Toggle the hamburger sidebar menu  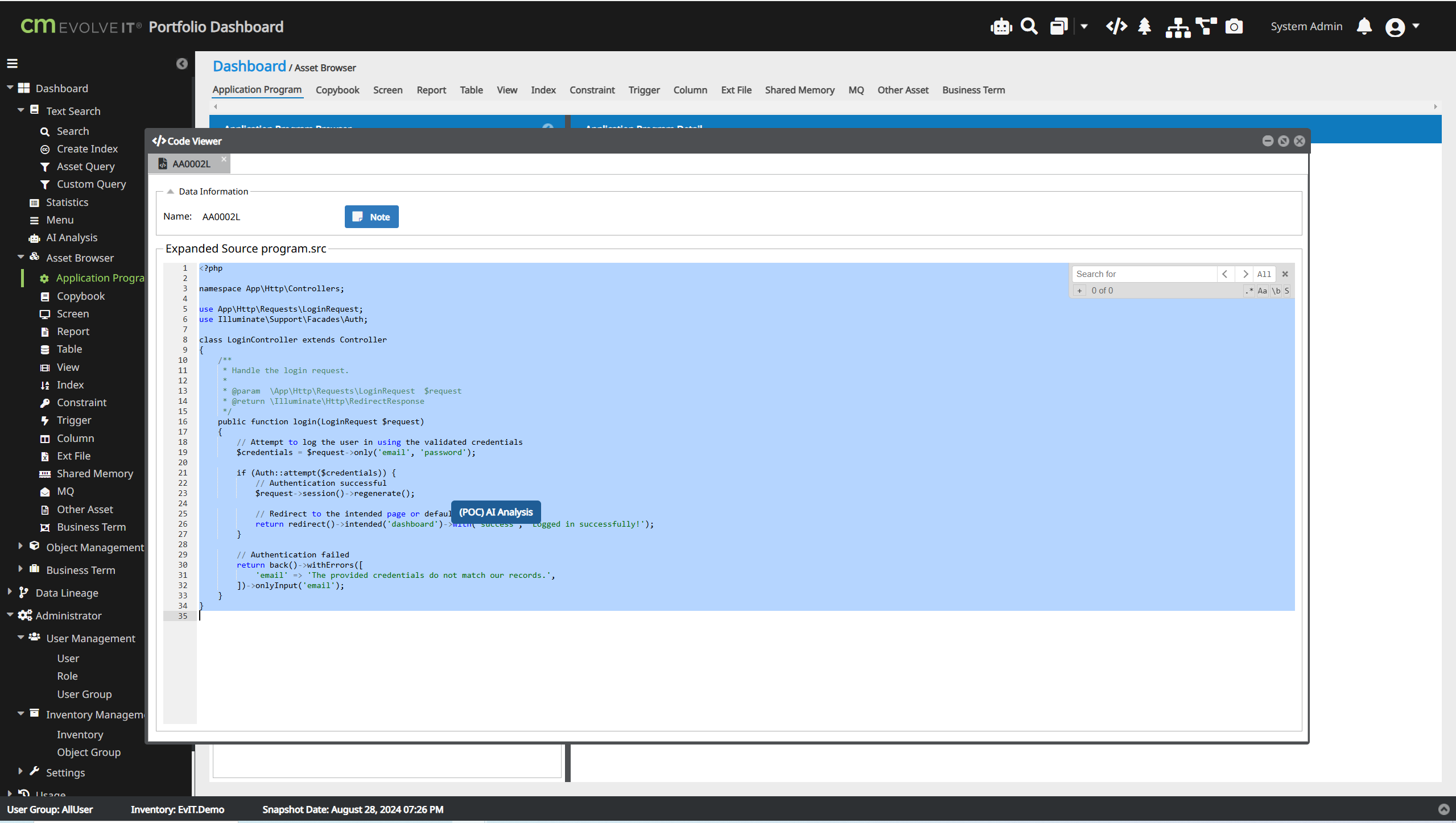pyautogui.click(x=12, y=63)
